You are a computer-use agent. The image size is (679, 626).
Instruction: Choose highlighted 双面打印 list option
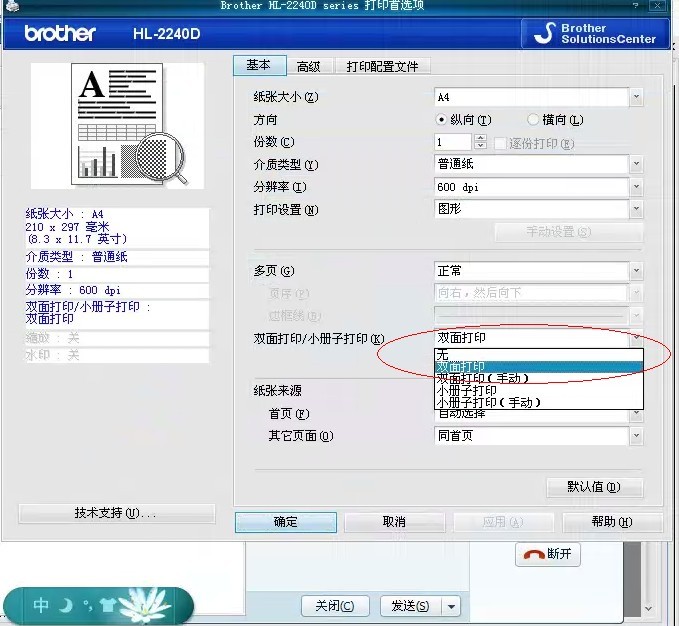pyautogui.click(x=539, y=367)
